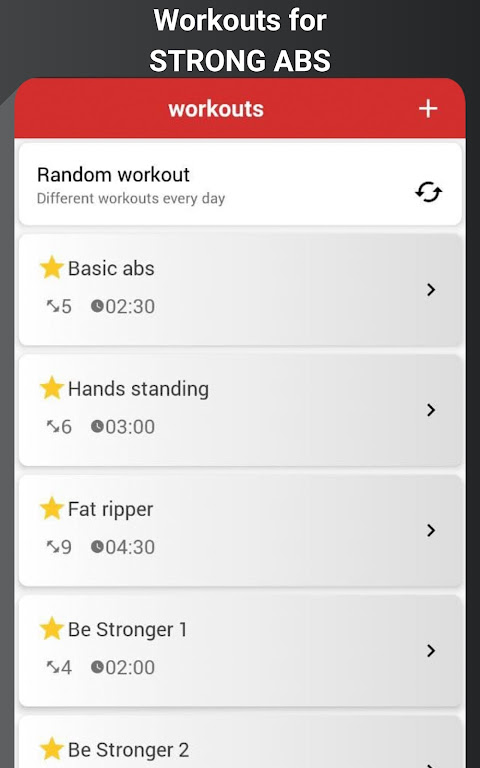Click the Fat ripper clock icon
This screenshot has width=480, height=768.
pos(97,547)
